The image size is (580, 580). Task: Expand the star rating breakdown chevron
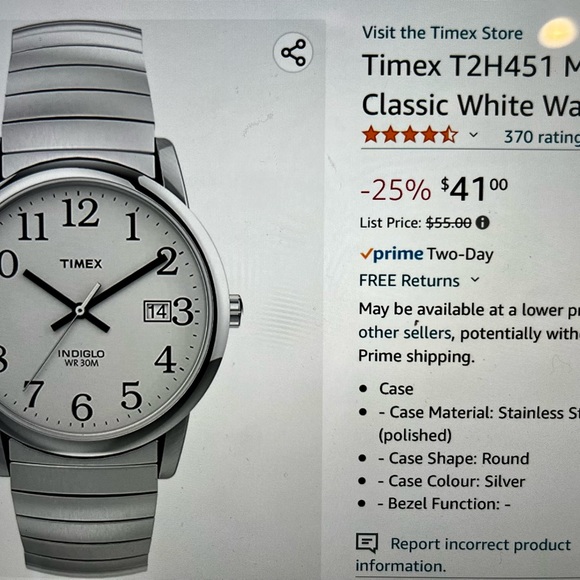[x=473, y=135]
